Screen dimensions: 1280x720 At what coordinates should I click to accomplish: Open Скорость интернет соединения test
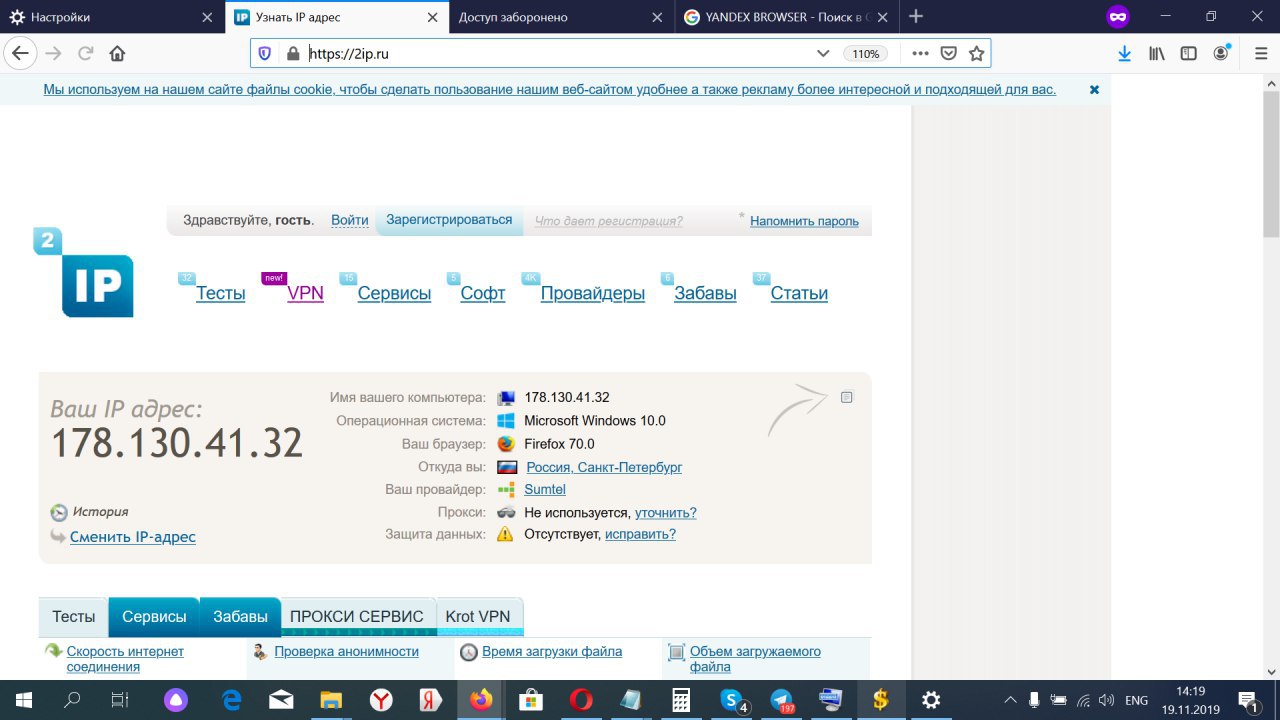click(x=125, y=659)
